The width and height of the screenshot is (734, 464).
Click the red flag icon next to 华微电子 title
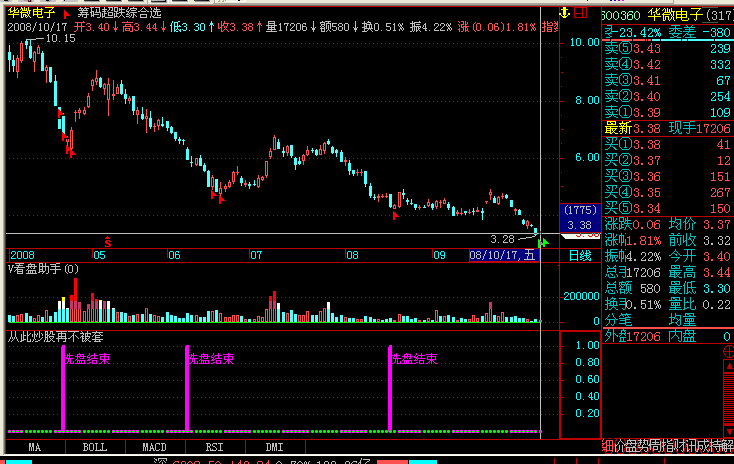pos(66,14)
